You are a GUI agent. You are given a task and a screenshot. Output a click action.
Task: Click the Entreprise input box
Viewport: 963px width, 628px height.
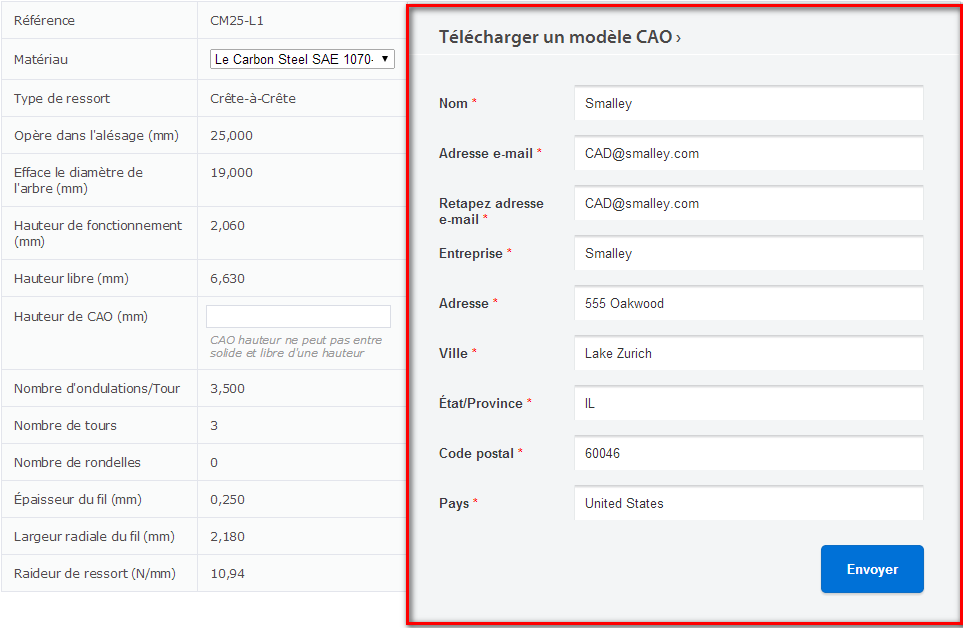pyautogui.click(x=748, y=254)
